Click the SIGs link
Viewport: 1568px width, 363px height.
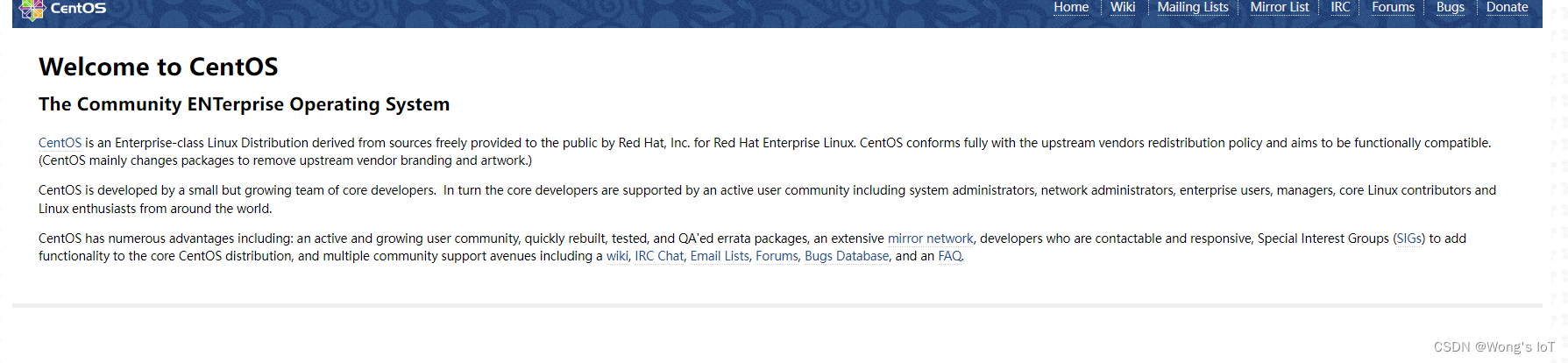tap(1409, 238)
